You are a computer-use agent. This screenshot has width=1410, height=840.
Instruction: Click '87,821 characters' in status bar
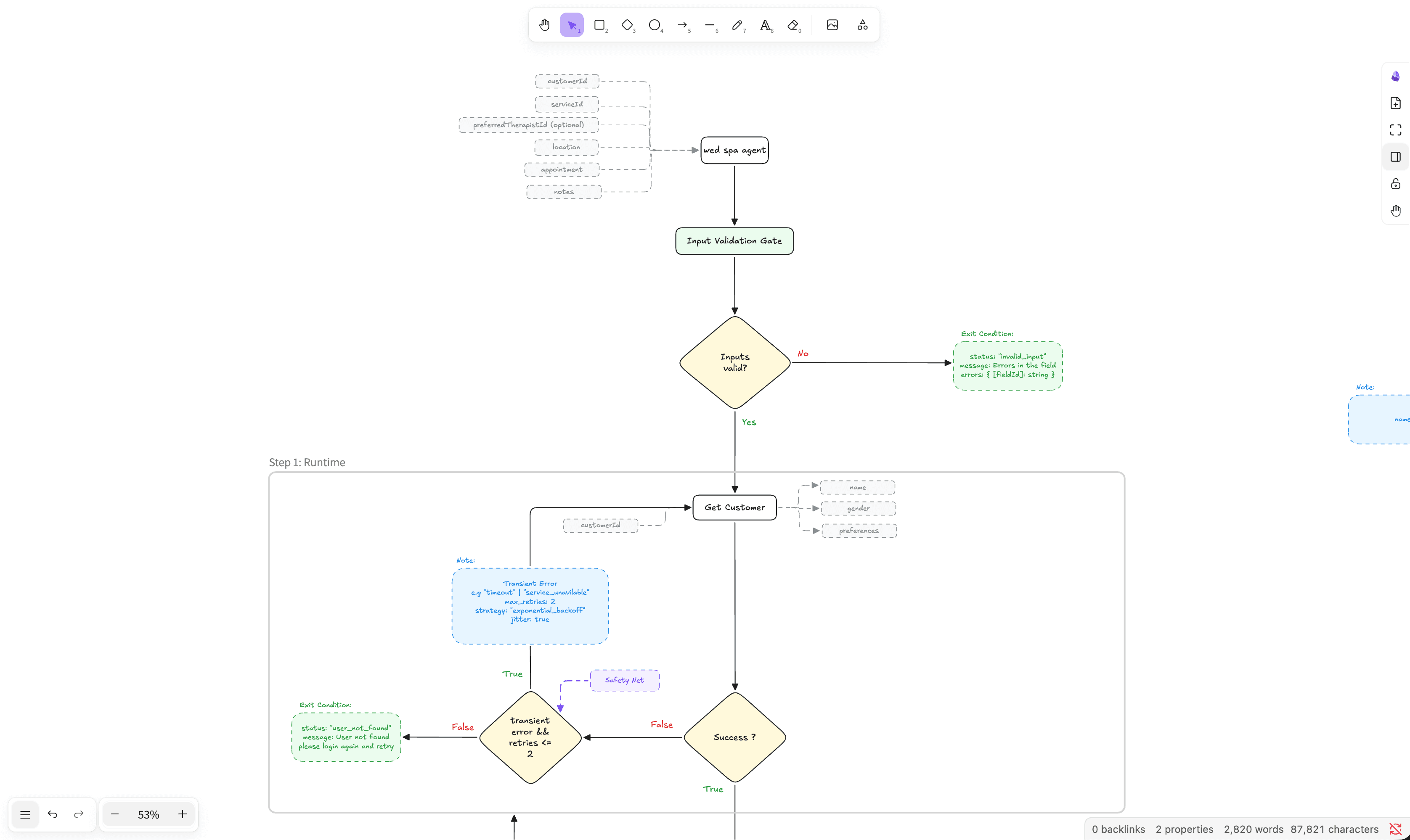(1335, 829)
